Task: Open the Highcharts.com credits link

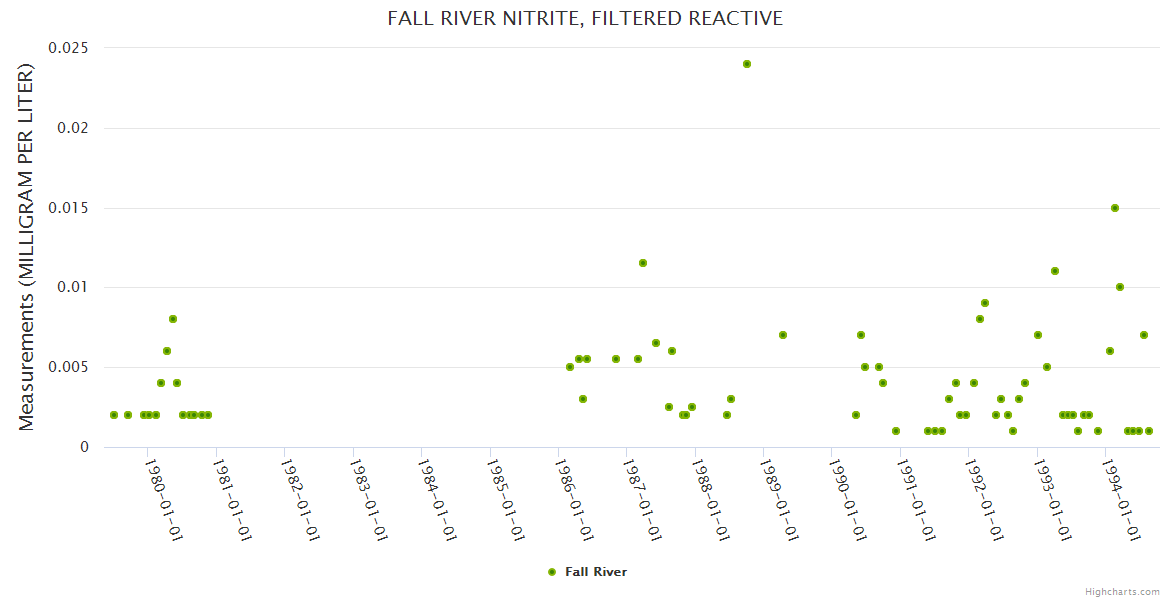Action: tap(1122, 591)
